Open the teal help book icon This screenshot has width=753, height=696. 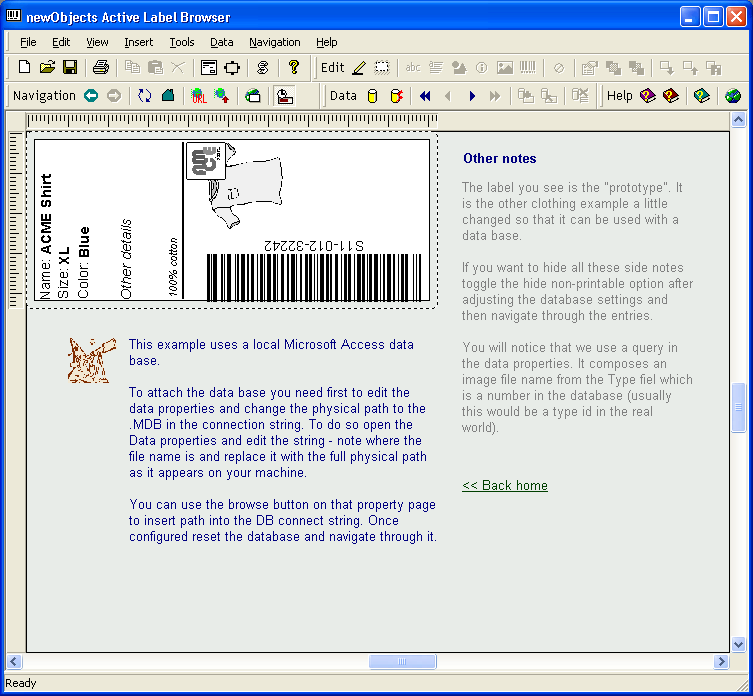click(x=702, y=96)
